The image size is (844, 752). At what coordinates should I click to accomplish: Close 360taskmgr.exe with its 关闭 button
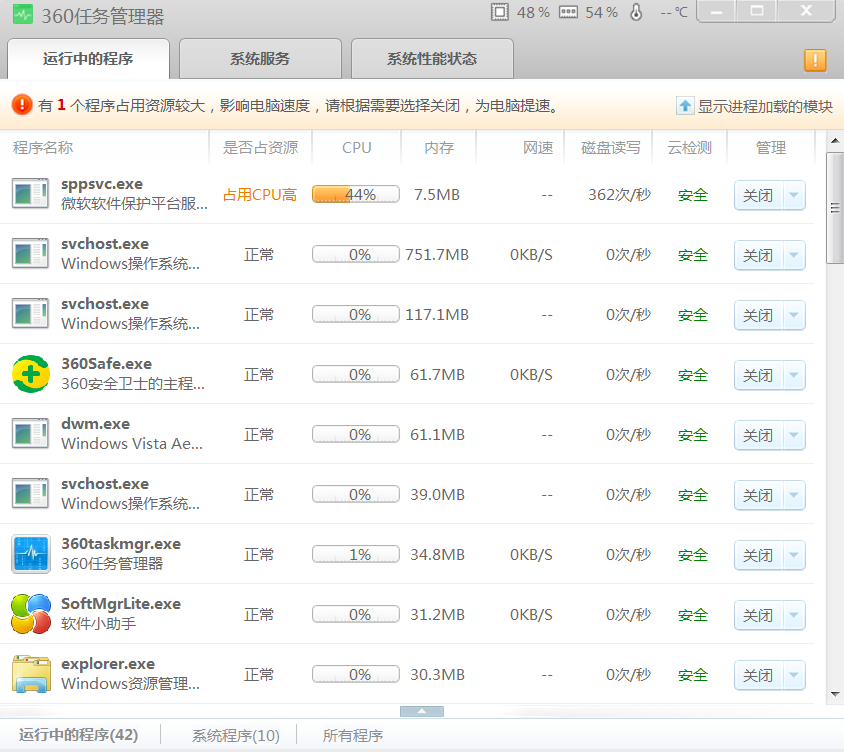point(758,555)
